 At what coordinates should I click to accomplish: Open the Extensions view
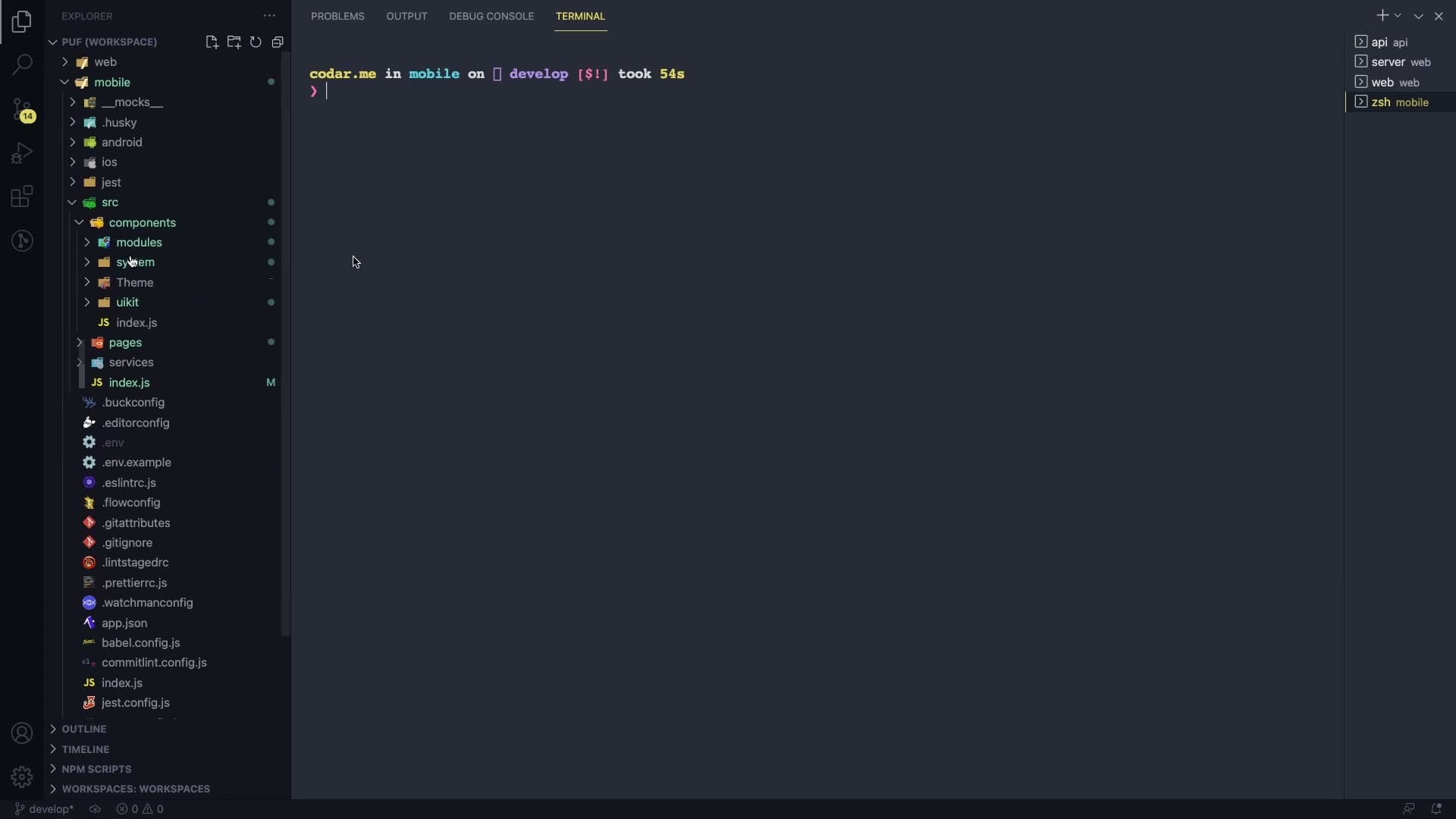tap(22, 197)
